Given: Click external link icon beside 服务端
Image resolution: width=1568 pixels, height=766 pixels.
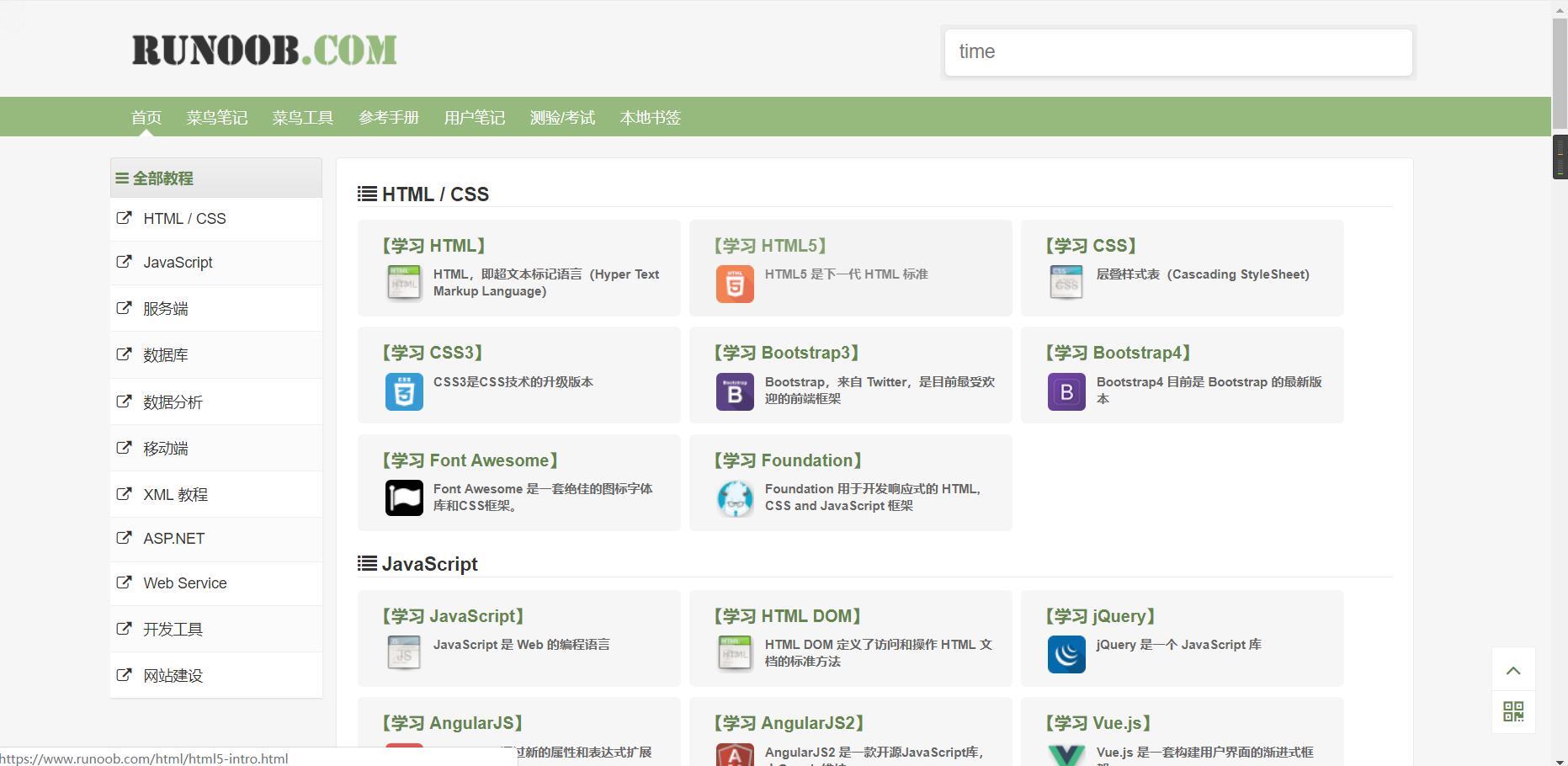Looking at the screenshot, I should pyautogui.click(x=124, y=308).
